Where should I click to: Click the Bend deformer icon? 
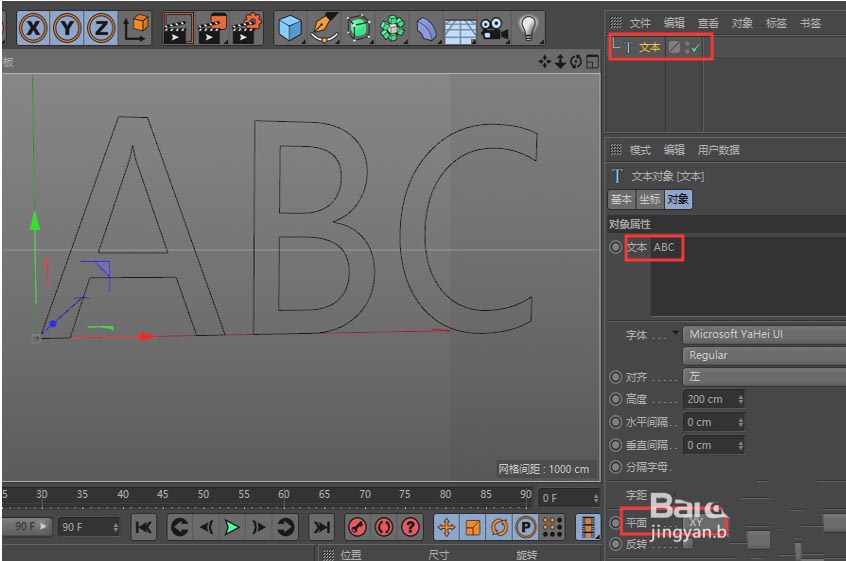[x=427, y=28]
